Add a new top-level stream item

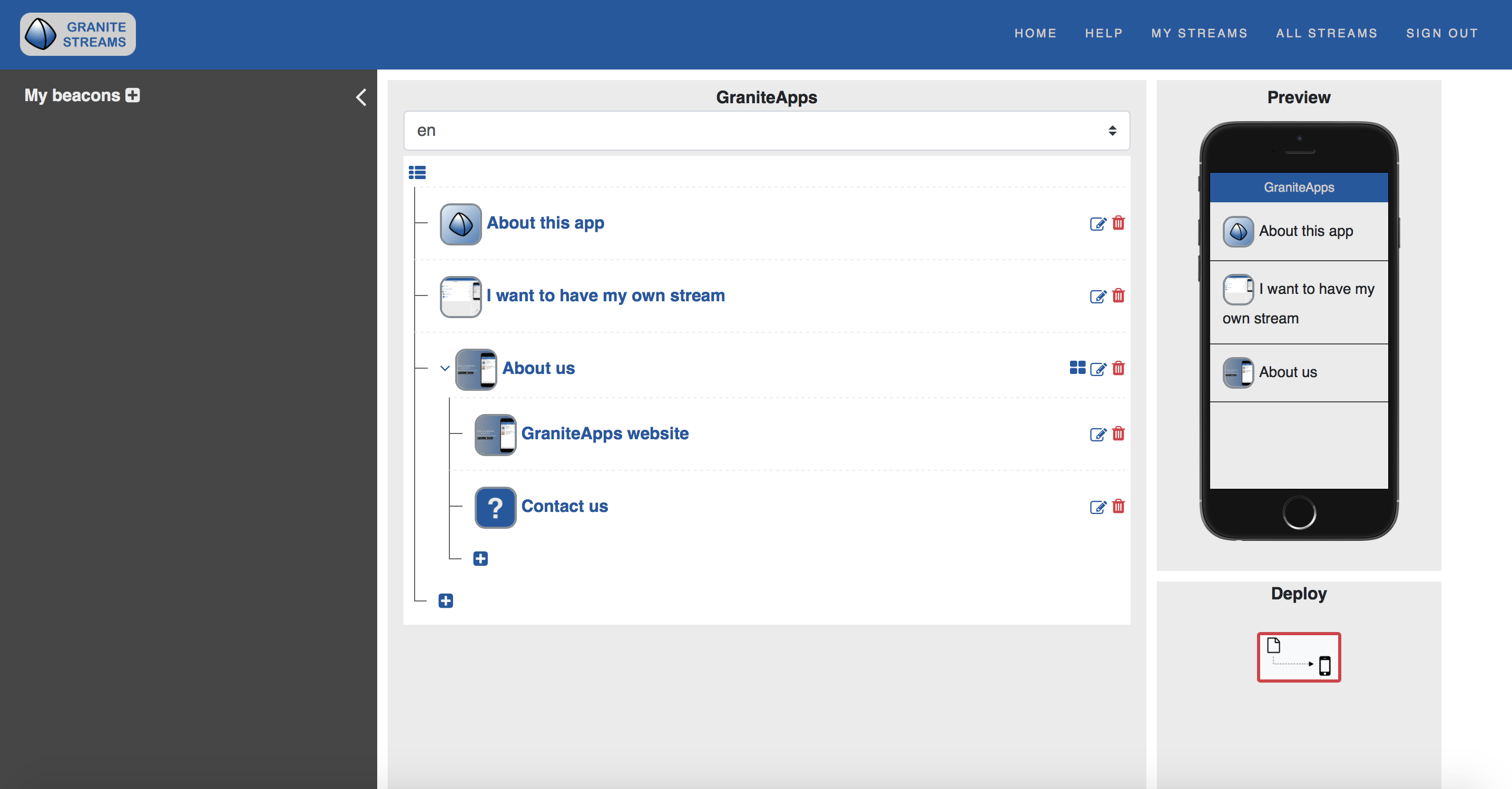click(446, 601)
